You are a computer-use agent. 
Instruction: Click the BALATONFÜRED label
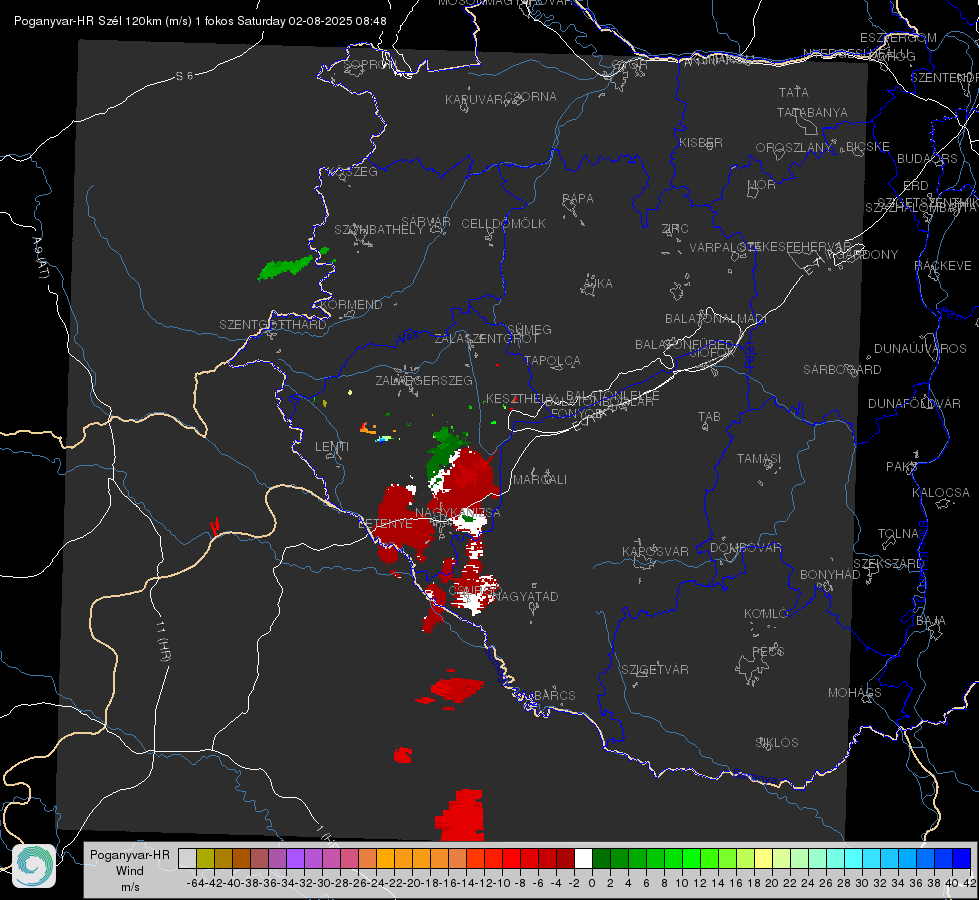684,345
